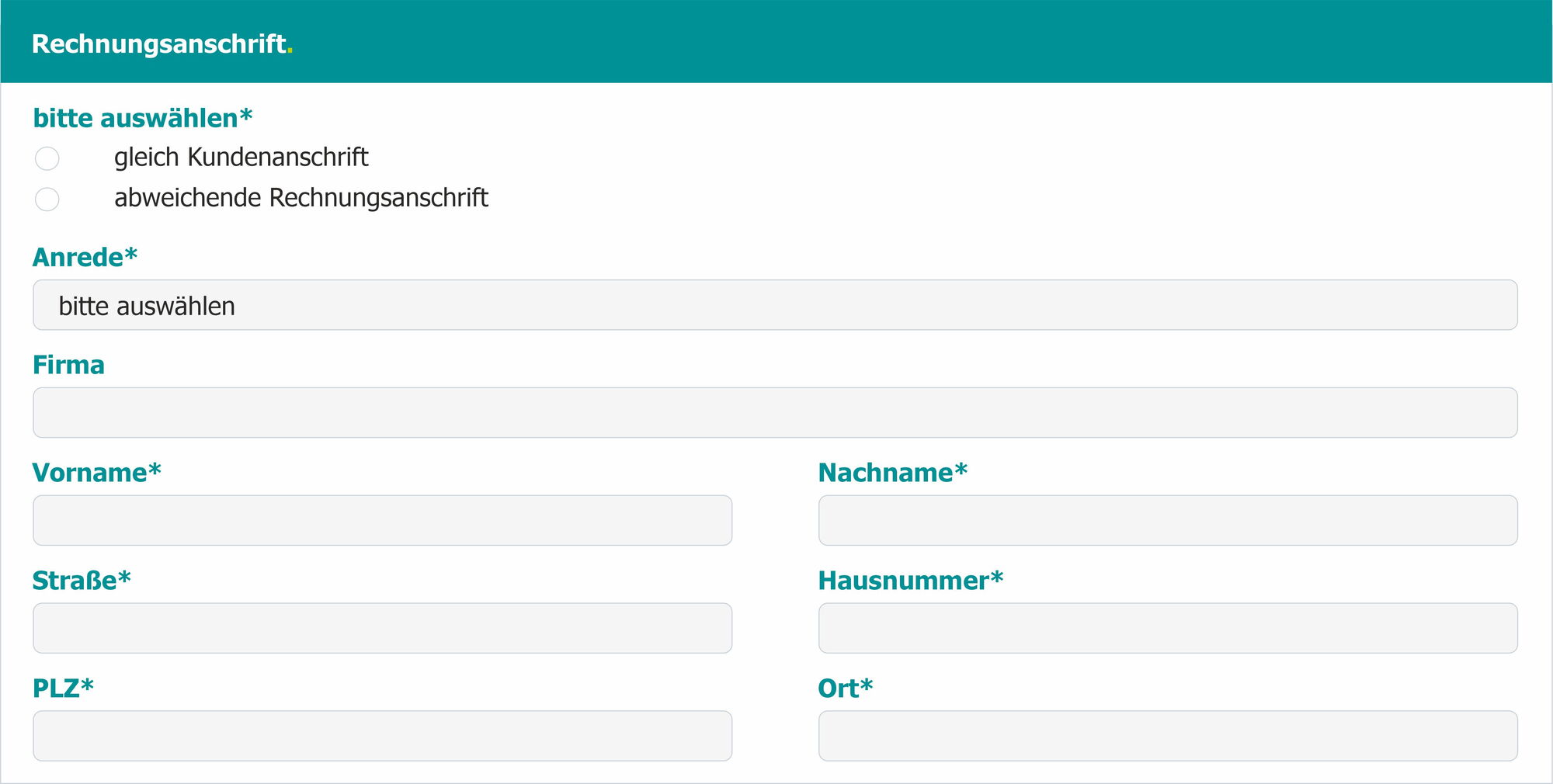
Task: Click the "PLZ*" field label
Action: pos(63,689)
